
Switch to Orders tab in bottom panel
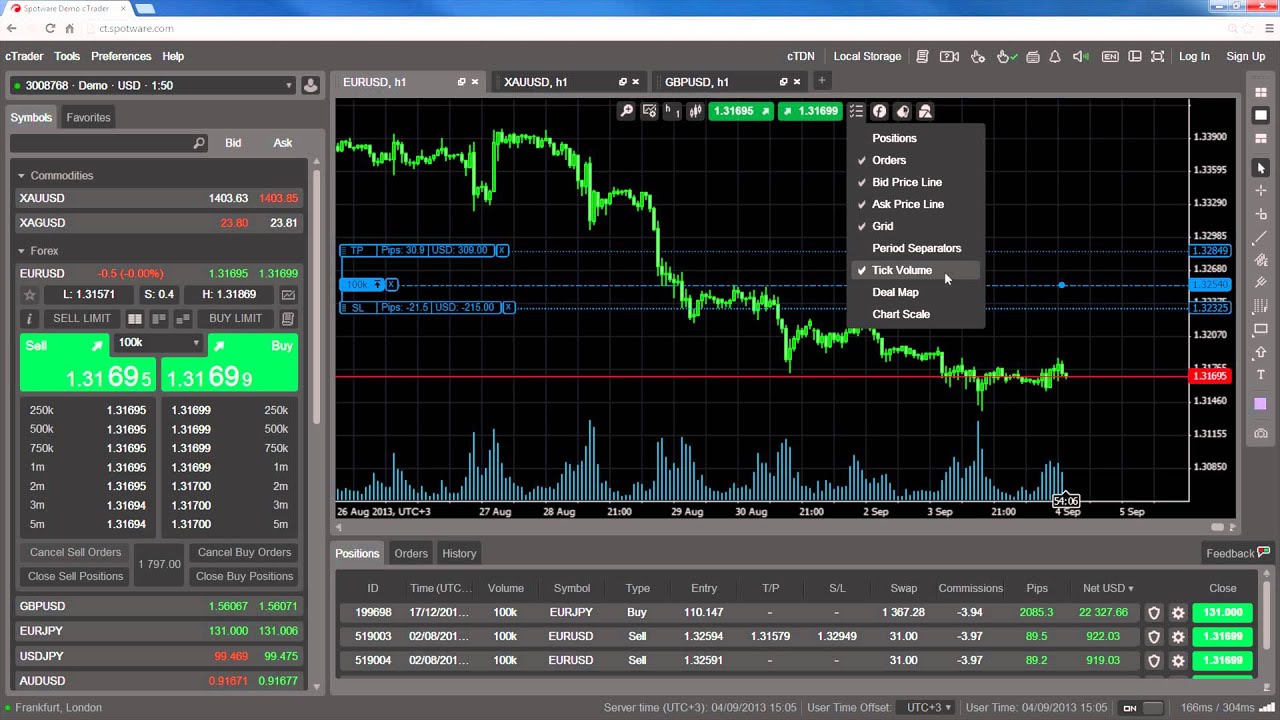pos(411,553)
